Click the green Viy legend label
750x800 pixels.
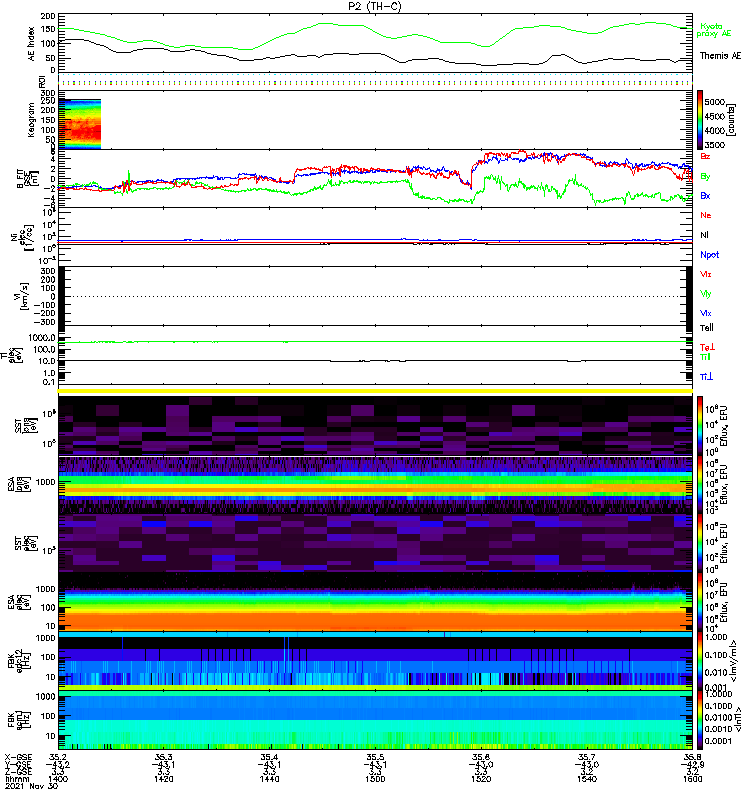[x=706, y=294]
